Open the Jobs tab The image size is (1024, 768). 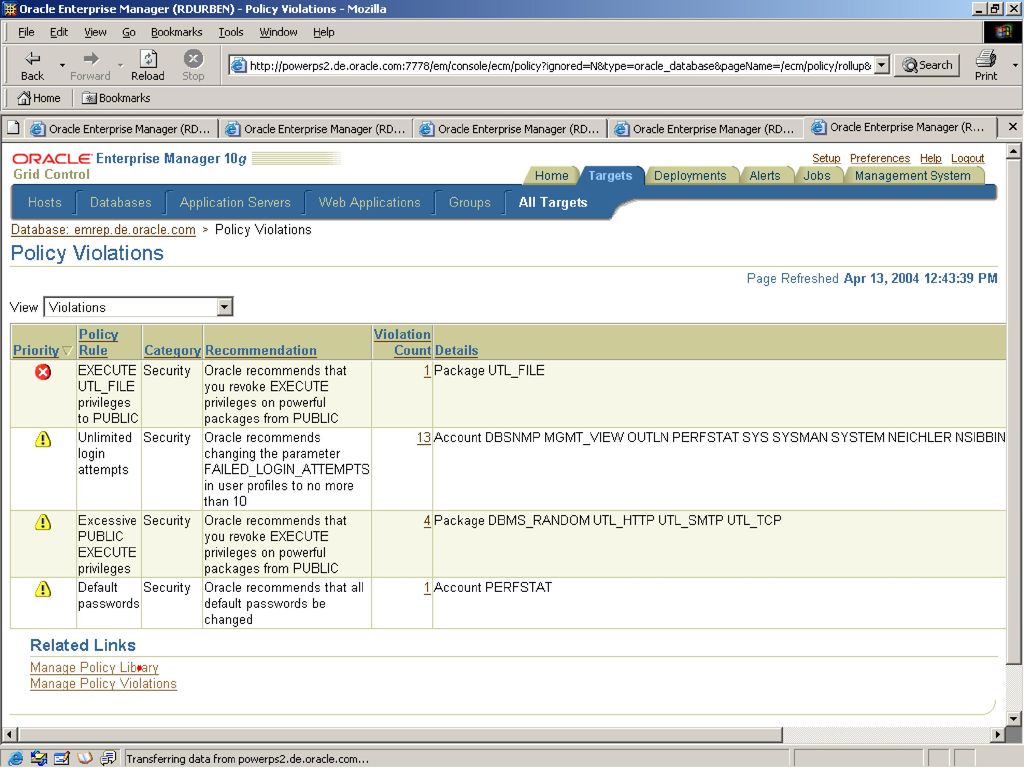817,176
